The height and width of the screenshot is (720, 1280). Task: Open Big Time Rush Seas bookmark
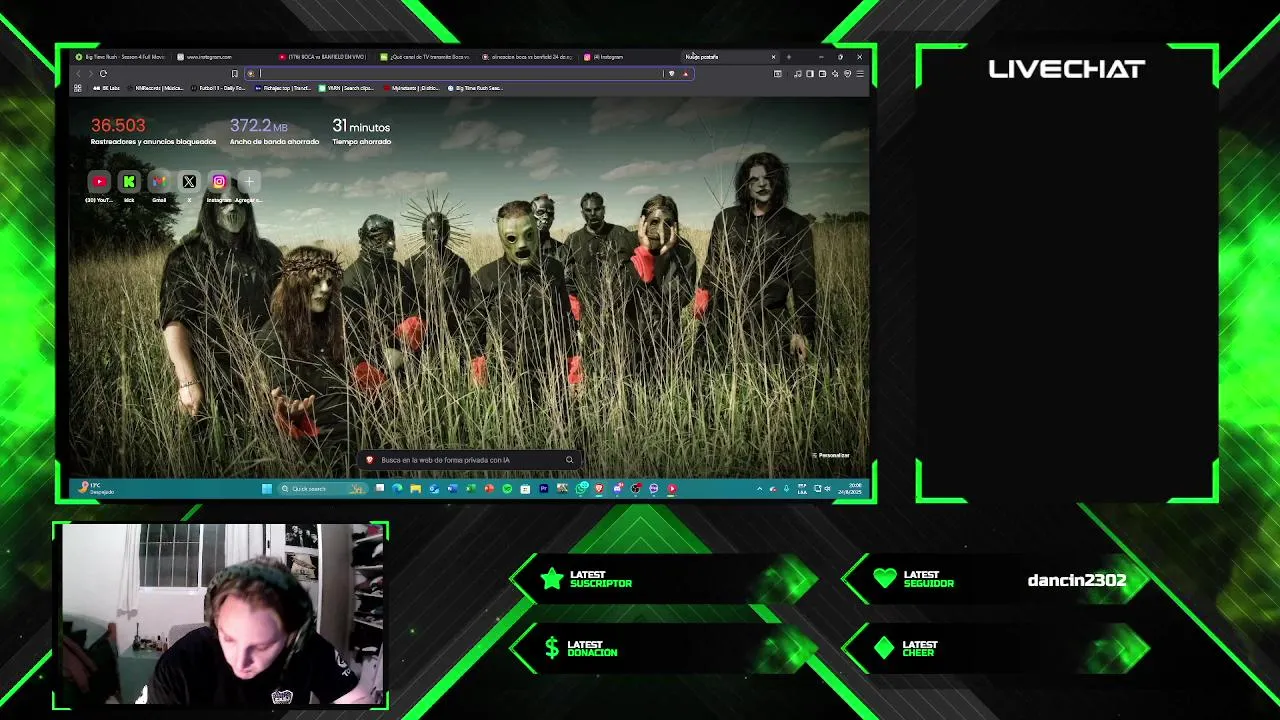[x=475, y=88]
